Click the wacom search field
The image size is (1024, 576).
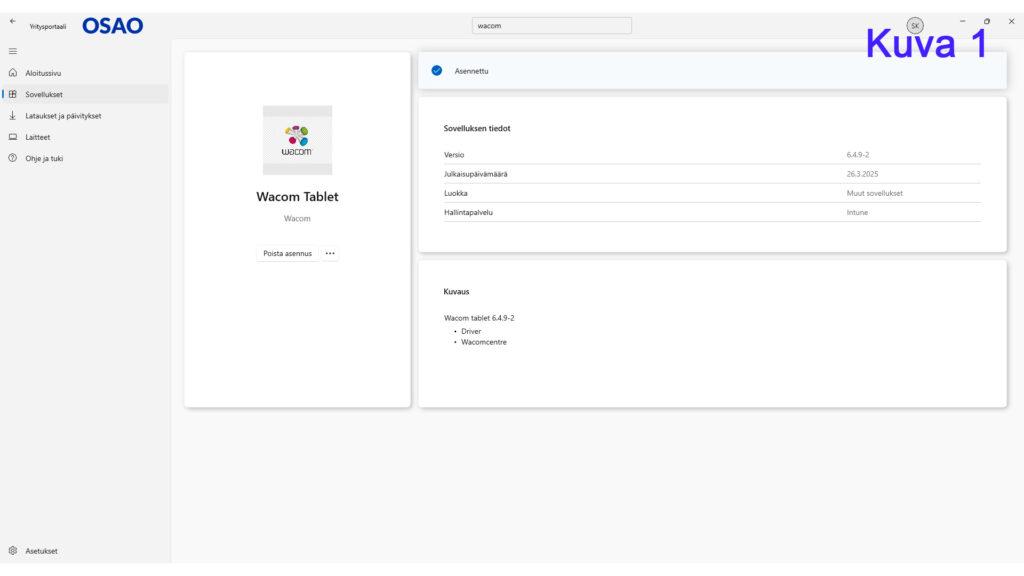pos(551,25)
